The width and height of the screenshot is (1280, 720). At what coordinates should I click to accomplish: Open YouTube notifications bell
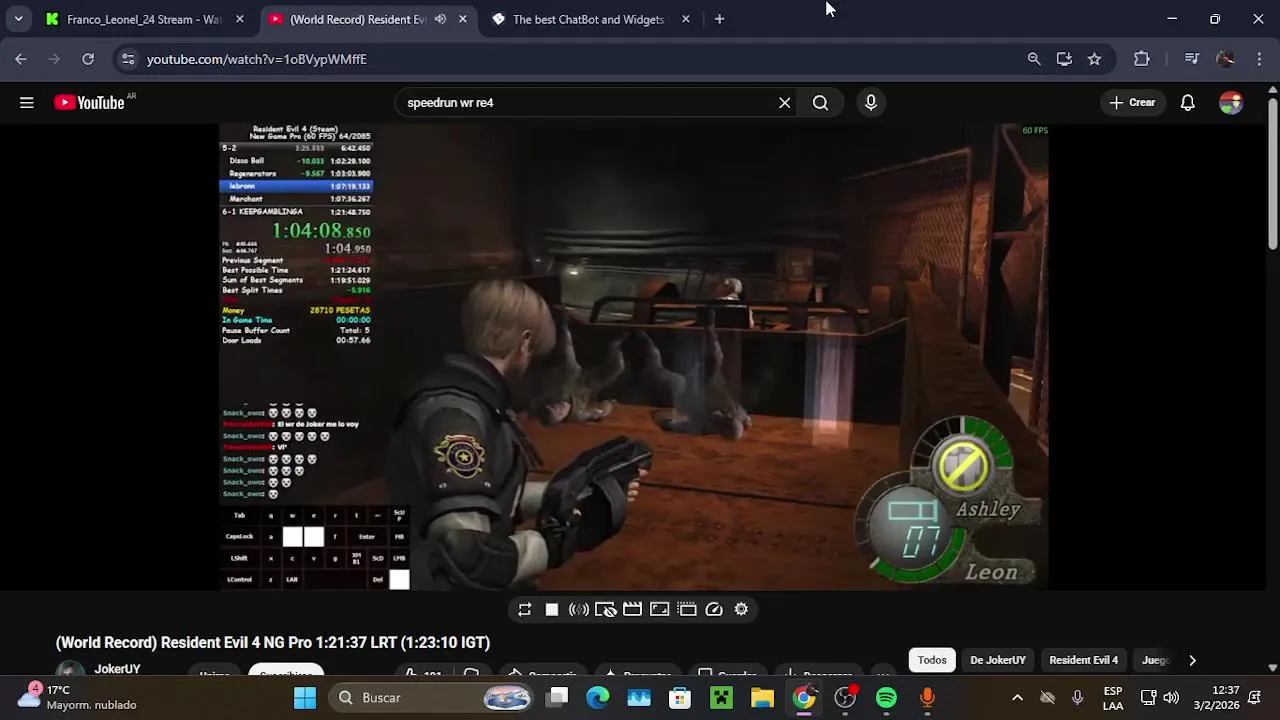(x=1188, y=102)
